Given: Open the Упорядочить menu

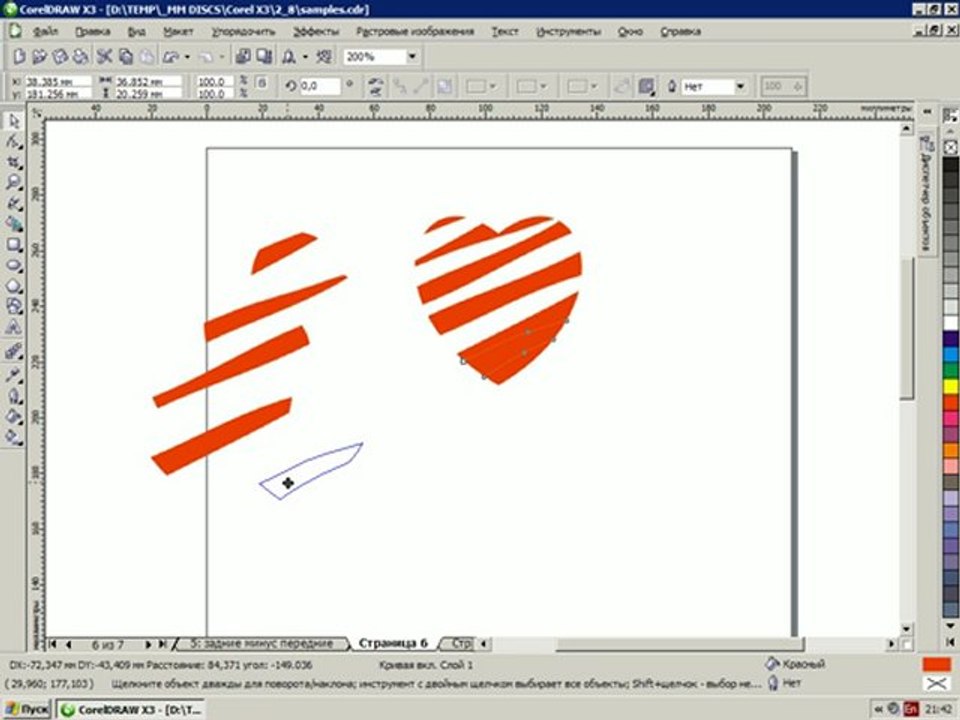Looking at the screenshot, I should coord(243,31).
